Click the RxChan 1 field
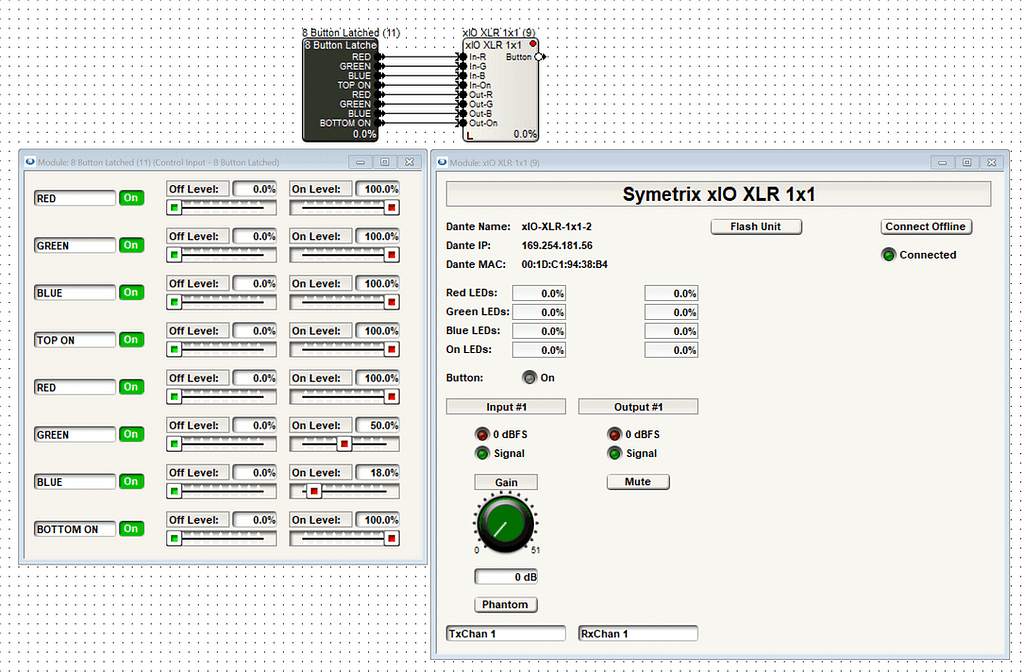 (x=638, y=634)
